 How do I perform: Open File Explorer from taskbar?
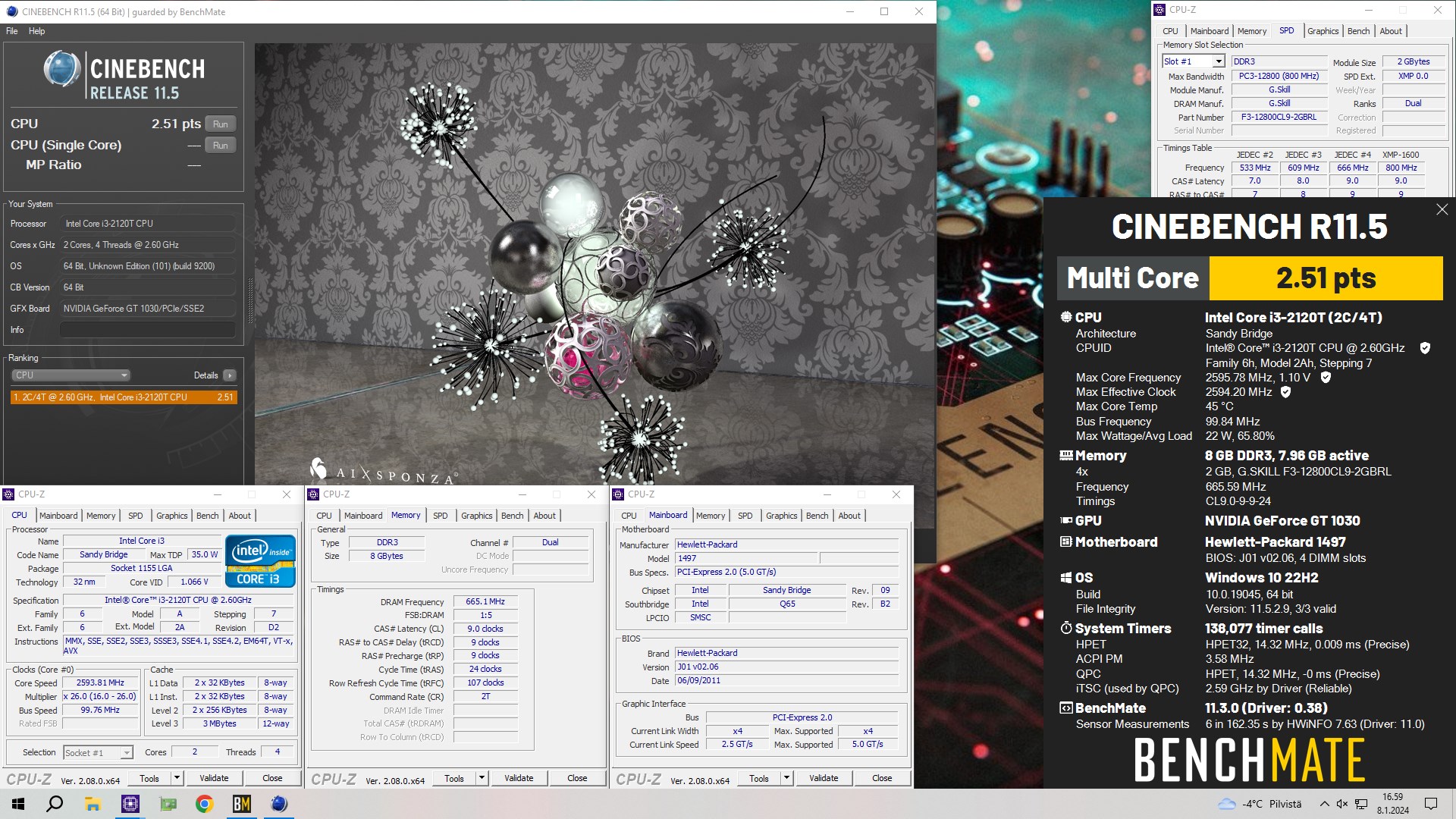coord(93,804)
